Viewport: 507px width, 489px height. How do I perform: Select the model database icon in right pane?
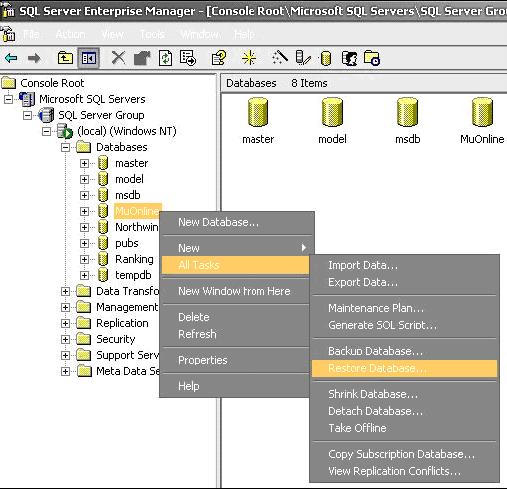click(332, 112)
